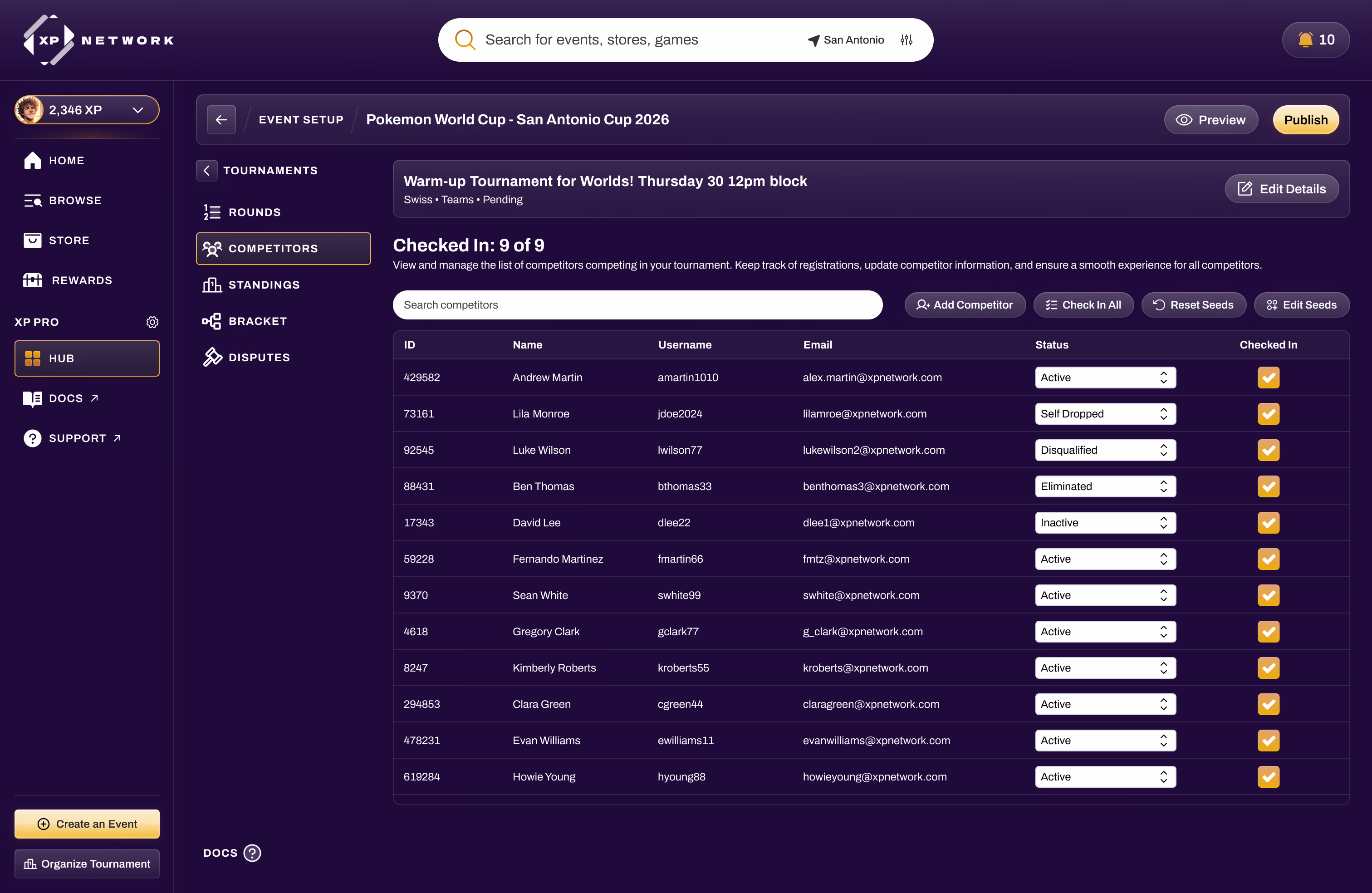This screenshot has height=893, width=1372.
Task: Return to Tournaments with chevron back
Action: point(207,170)
